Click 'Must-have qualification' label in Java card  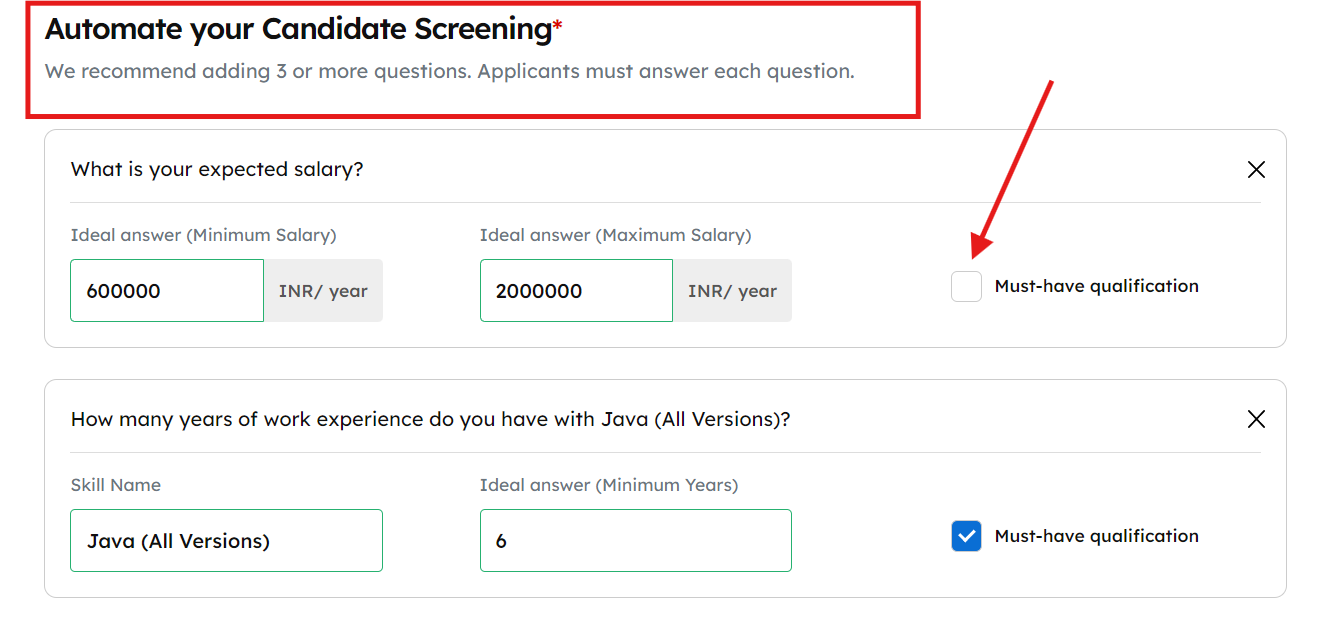pos(1096,536)
